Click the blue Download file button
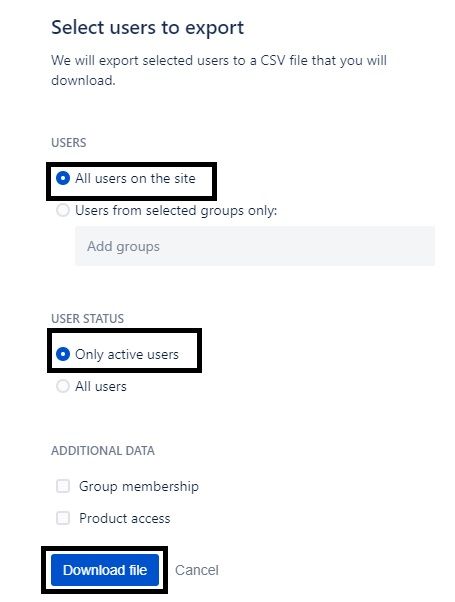455x602 pixels. 105,570
